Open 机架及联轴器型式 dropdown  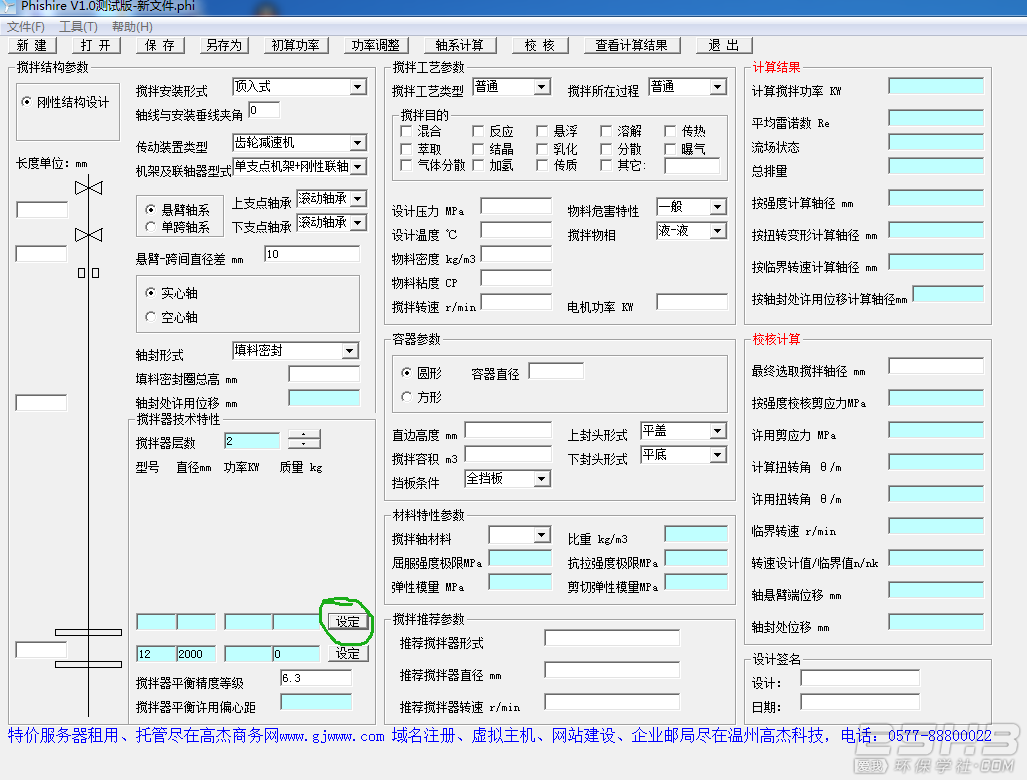click(x=299, y=166)
